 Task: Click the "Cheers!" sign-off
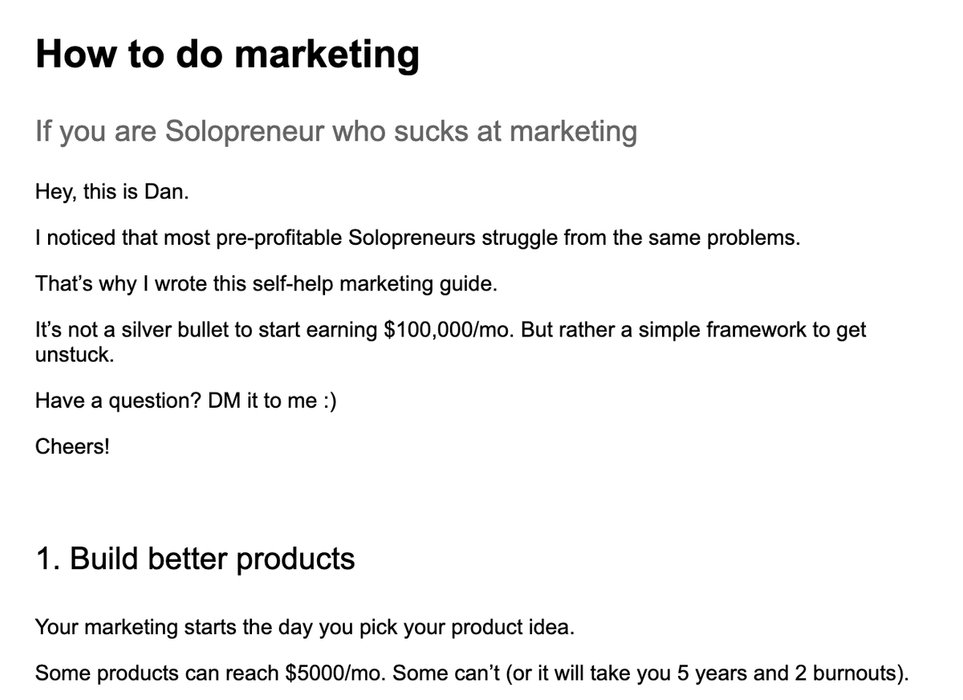coord(72,446)
